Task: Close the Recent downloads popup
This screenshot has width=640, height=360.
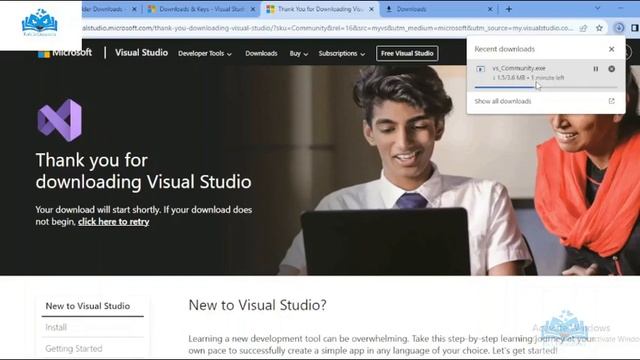Action: tap(611, 49)
